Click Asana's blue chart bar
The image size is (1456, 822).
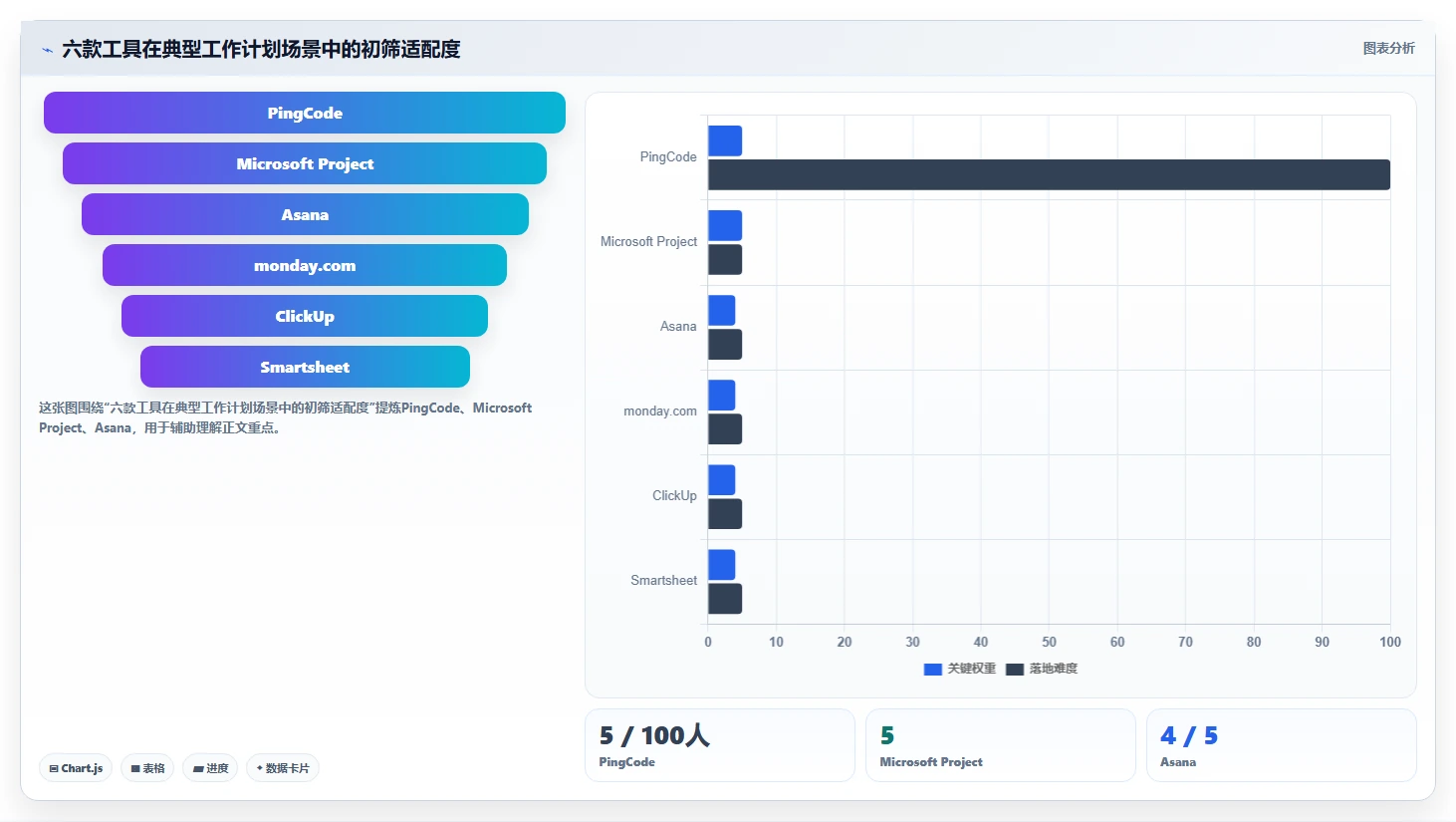click(721, 310)
